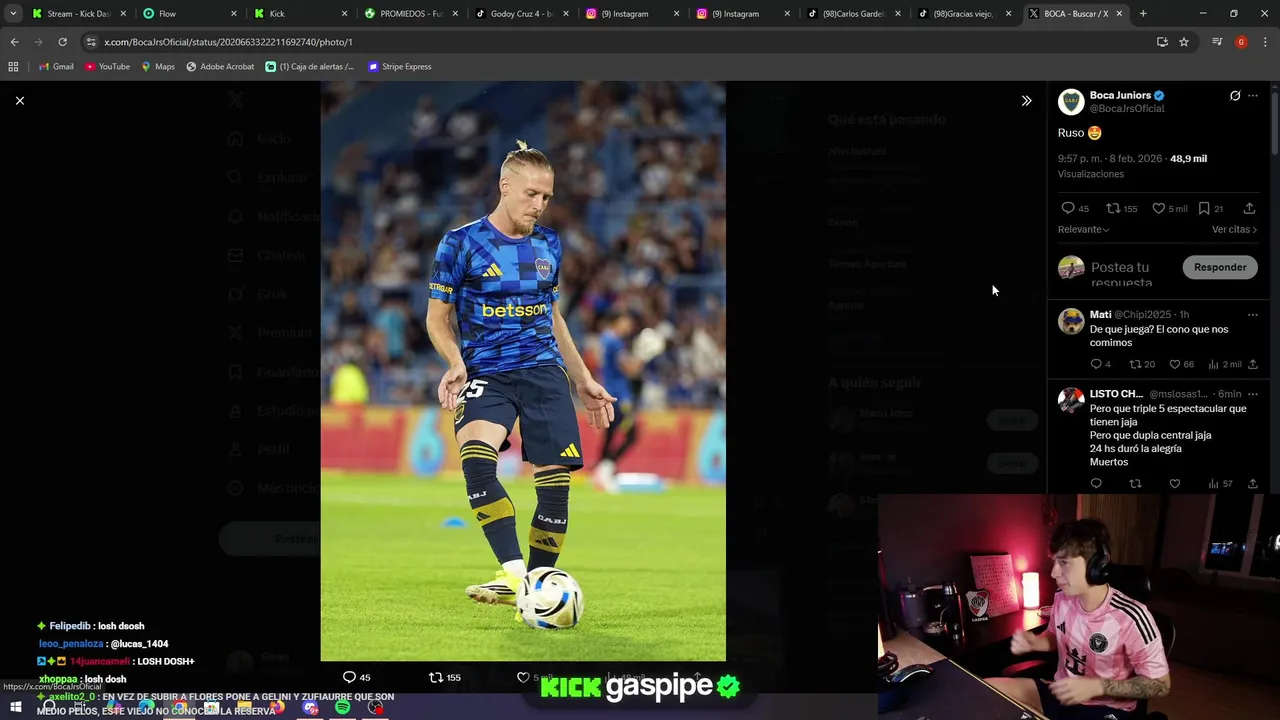The height and width of the screenshot is (720, 1280).
Task: Open the Stripe Express bookmark
Action: [x=399, y=67]
